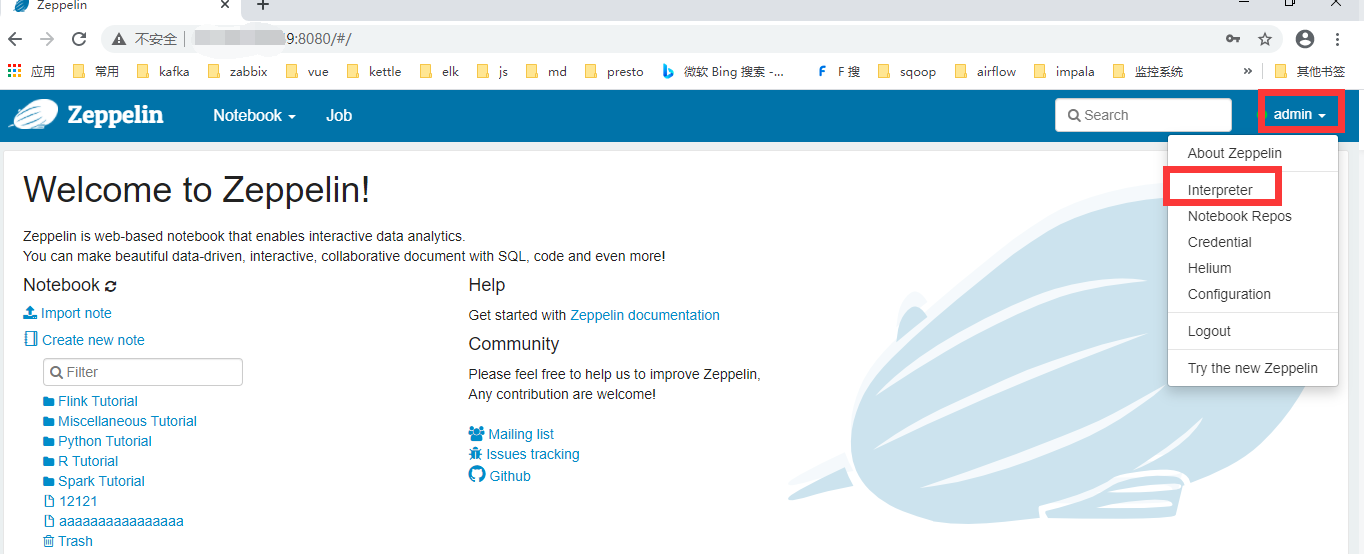Bookmark this page with star icon
Screen dimensions: 1364x554
1265,39
